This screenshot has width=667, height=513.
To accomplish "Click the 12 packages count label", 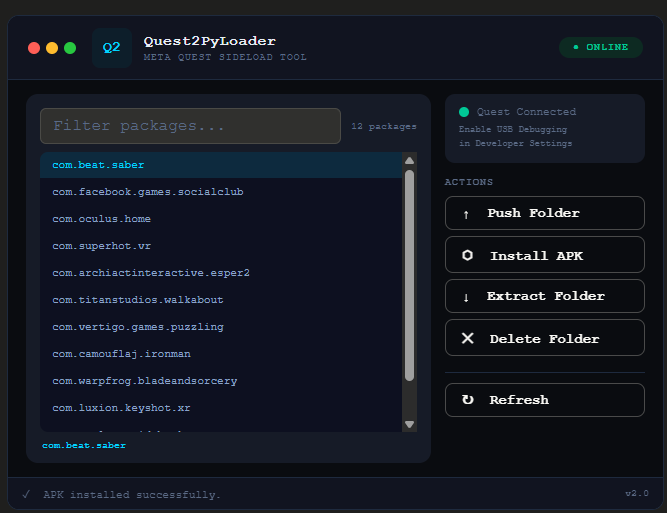I will (383, 126).
